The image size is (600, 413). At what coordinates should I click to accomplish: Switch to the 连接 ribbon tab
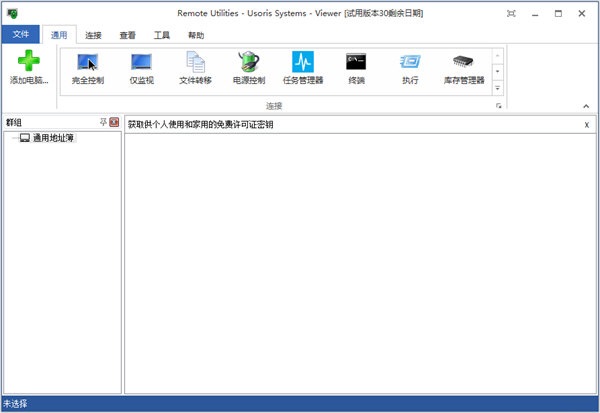tap(93, 35)
